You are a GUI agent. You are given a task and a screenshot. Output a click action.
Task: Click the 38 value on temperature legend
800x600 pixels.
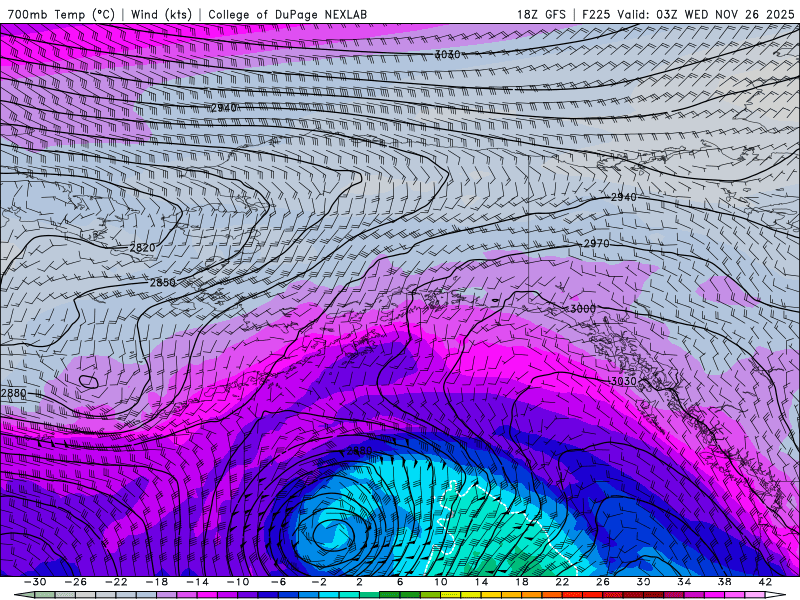coord(724,582)
